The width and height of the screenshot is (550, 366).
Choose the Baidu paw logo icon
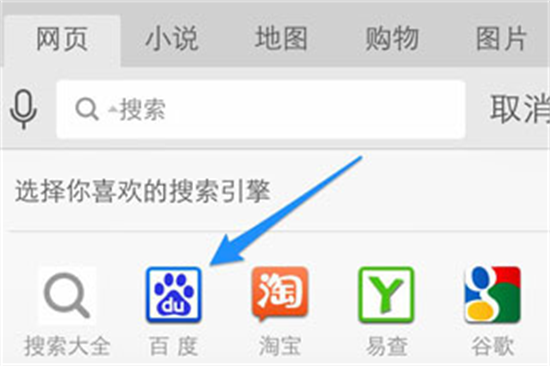tap(174, 294)
